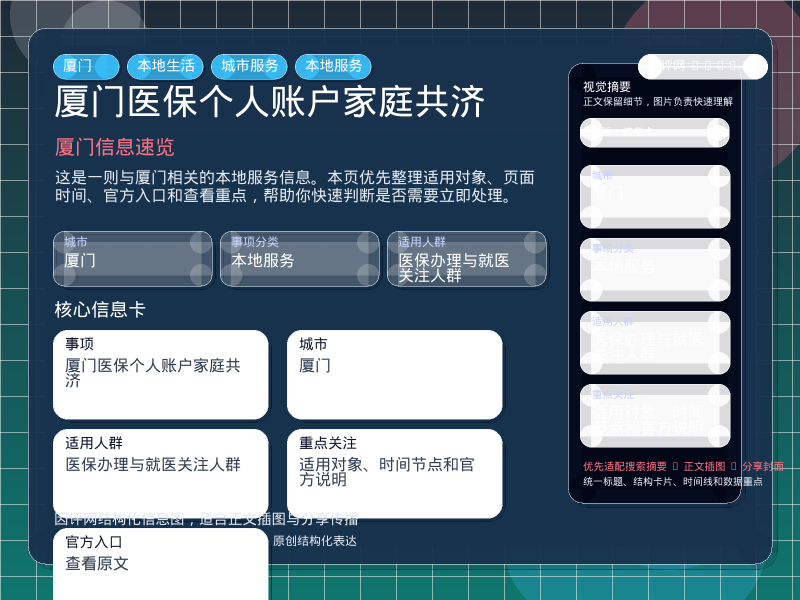Select the 重点关注 card in 视觉摘要 sidebar
The height and width of the screenshot is (600, 800).
coord(655,415)
